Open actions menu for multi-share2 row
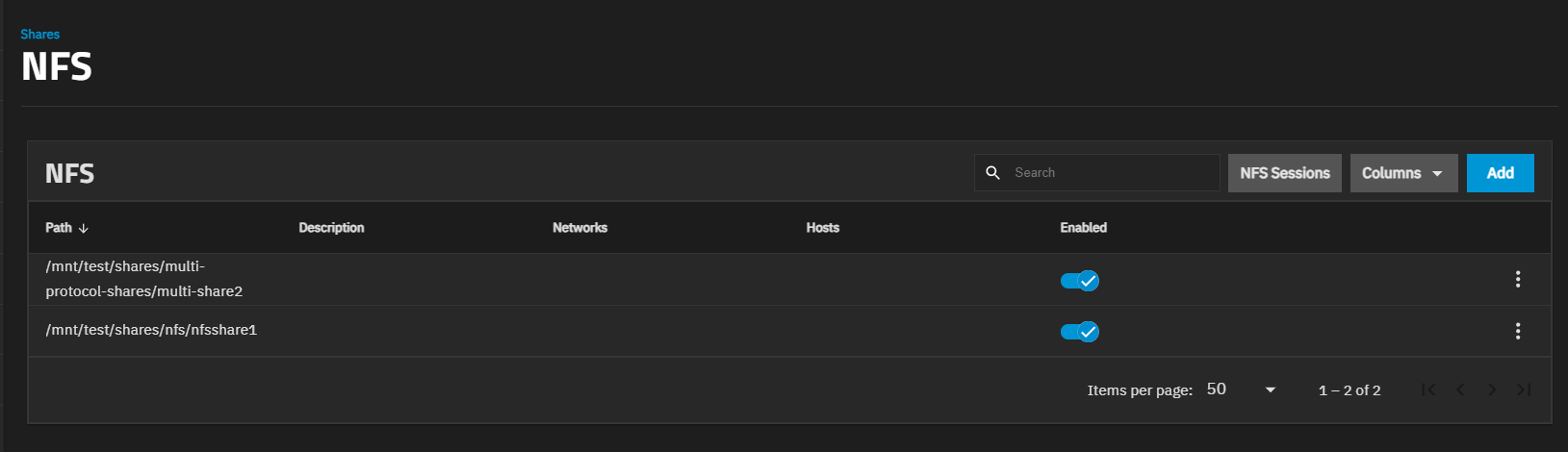 [x=1518, y=279]
